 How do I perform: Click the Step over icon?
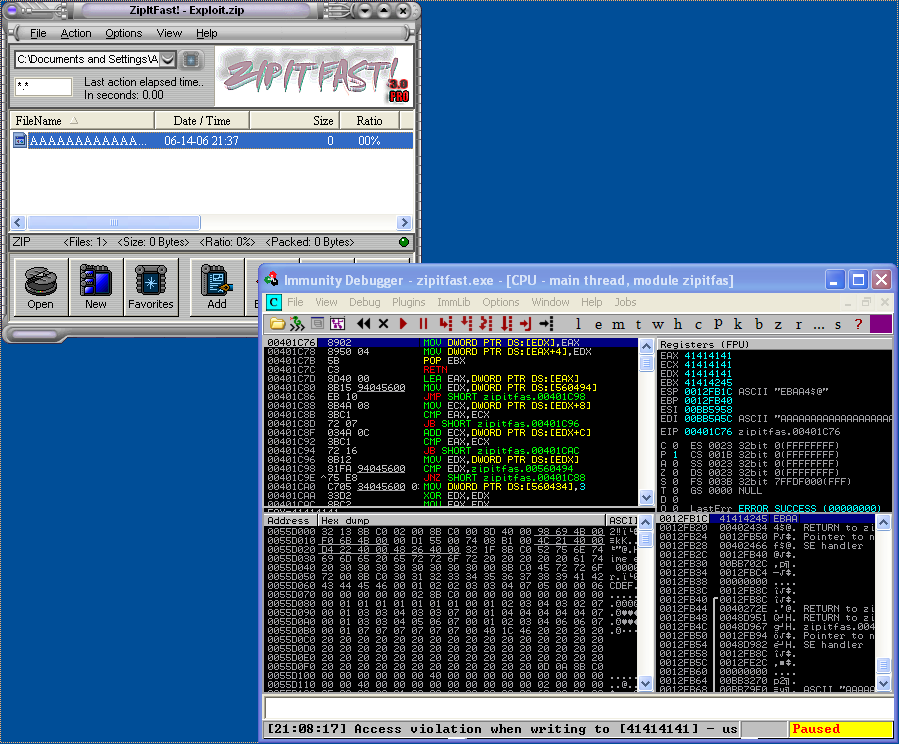coord(466,324)
